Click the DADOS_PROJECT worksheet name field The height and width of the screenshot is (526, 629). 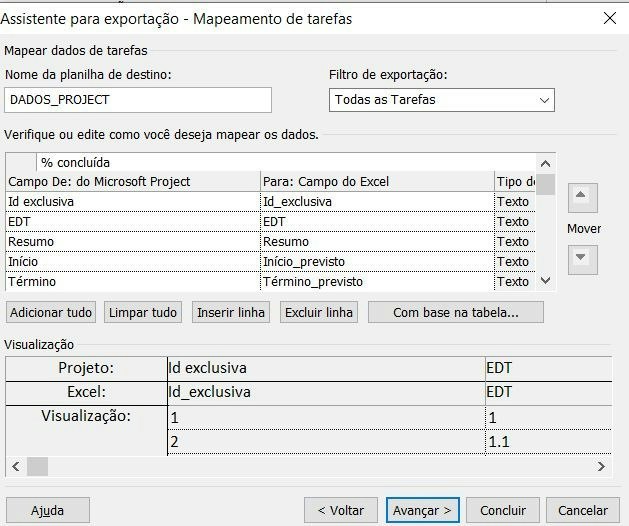click(138, 100)
